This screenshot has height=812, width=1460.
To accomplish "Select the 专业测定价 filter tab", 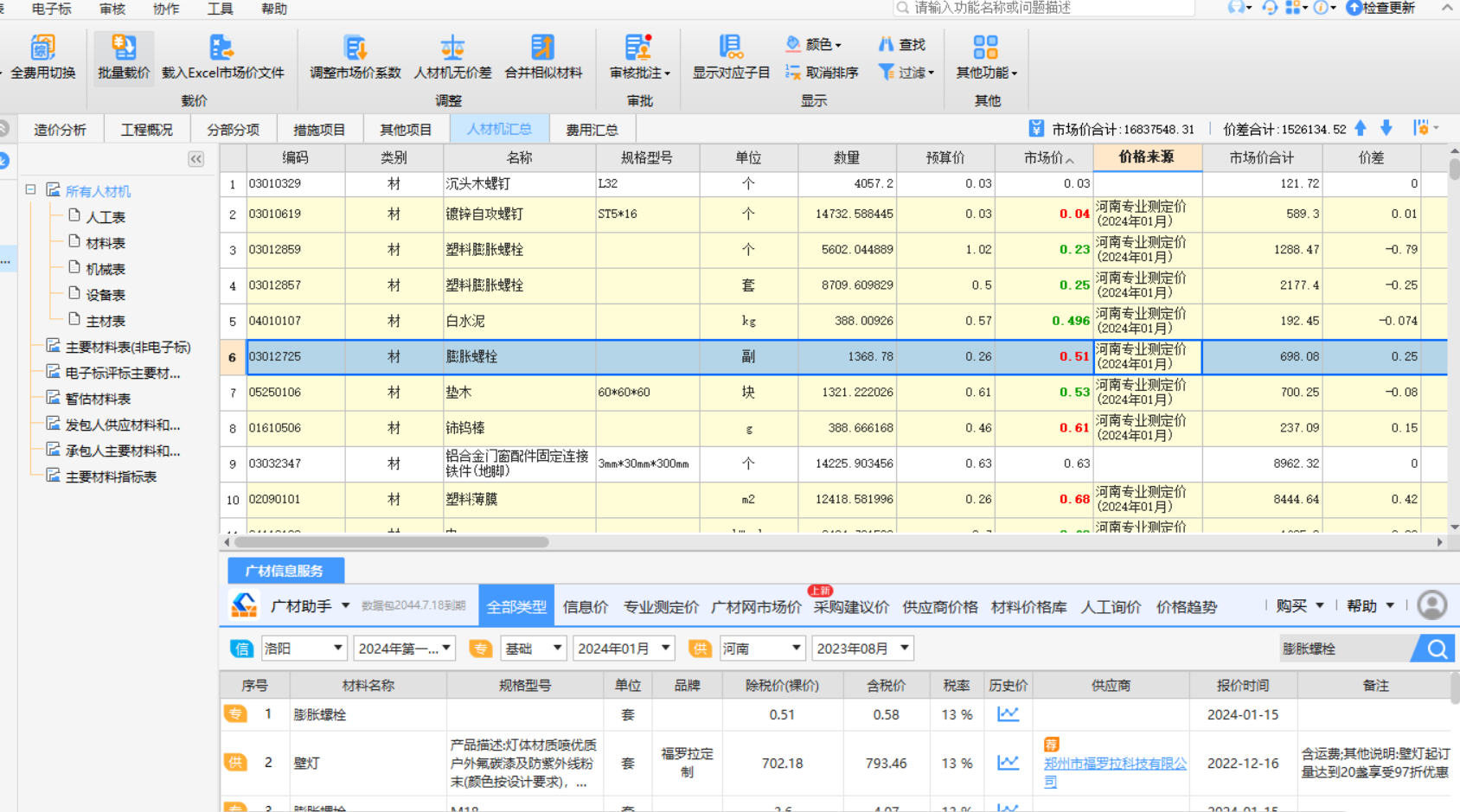I will click(661, 607).
